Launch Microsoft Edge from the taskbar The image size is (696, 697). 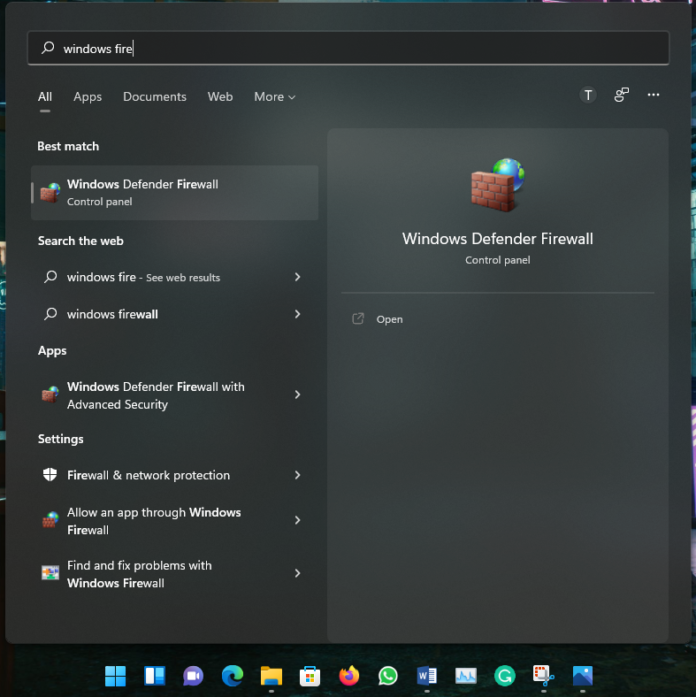click(232, 676)
